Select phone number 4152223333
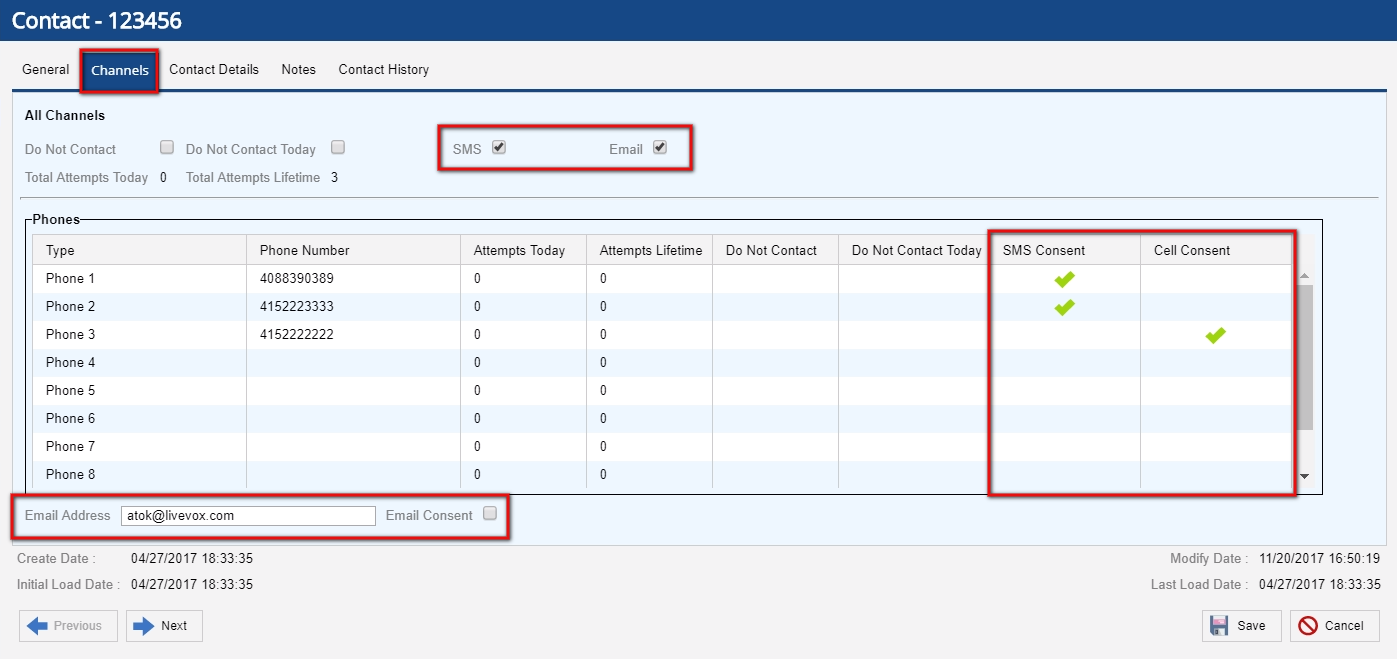Image resolution: width=1397 pixels, height=659 pixels. (x=297, y=307)
